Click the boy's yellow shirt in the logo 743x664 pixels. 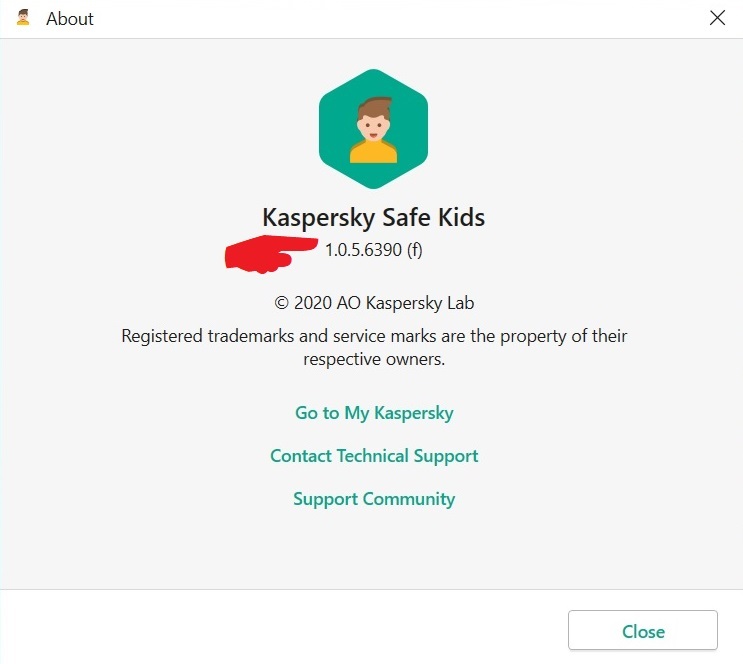(373, 151)
